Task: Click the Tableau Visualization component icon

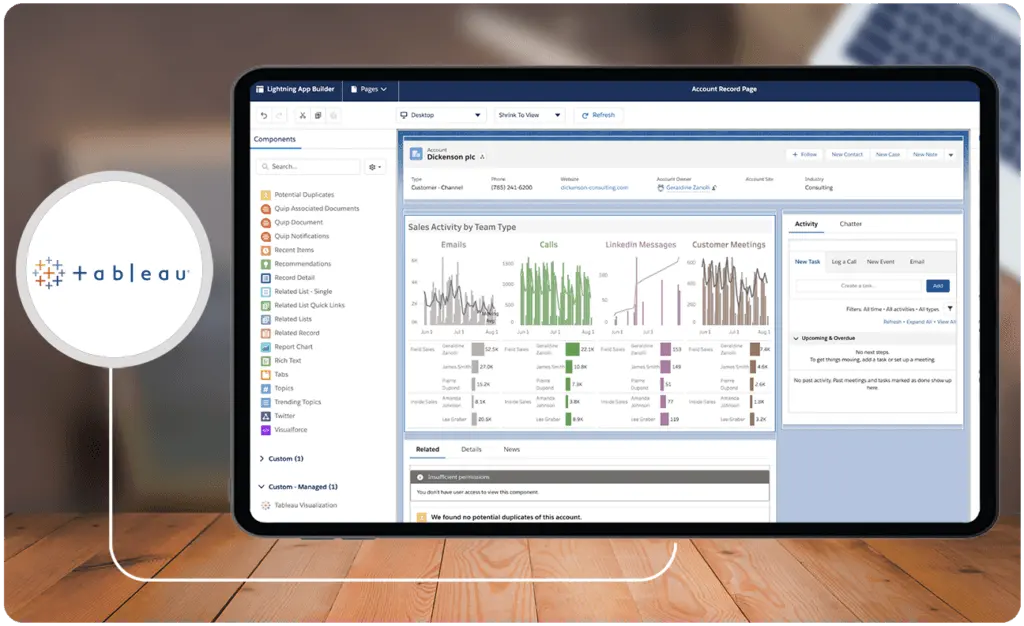Action: (266, 506)
